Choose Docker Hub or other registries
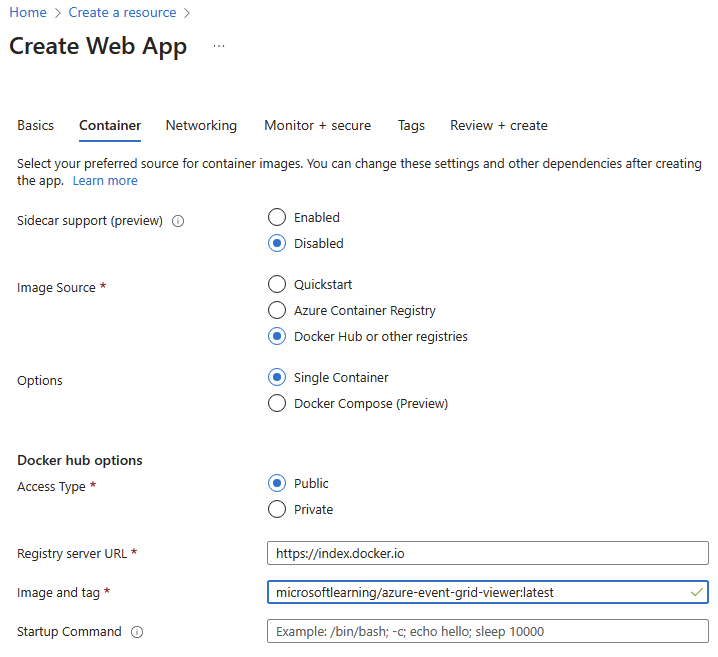 point(277,336)
